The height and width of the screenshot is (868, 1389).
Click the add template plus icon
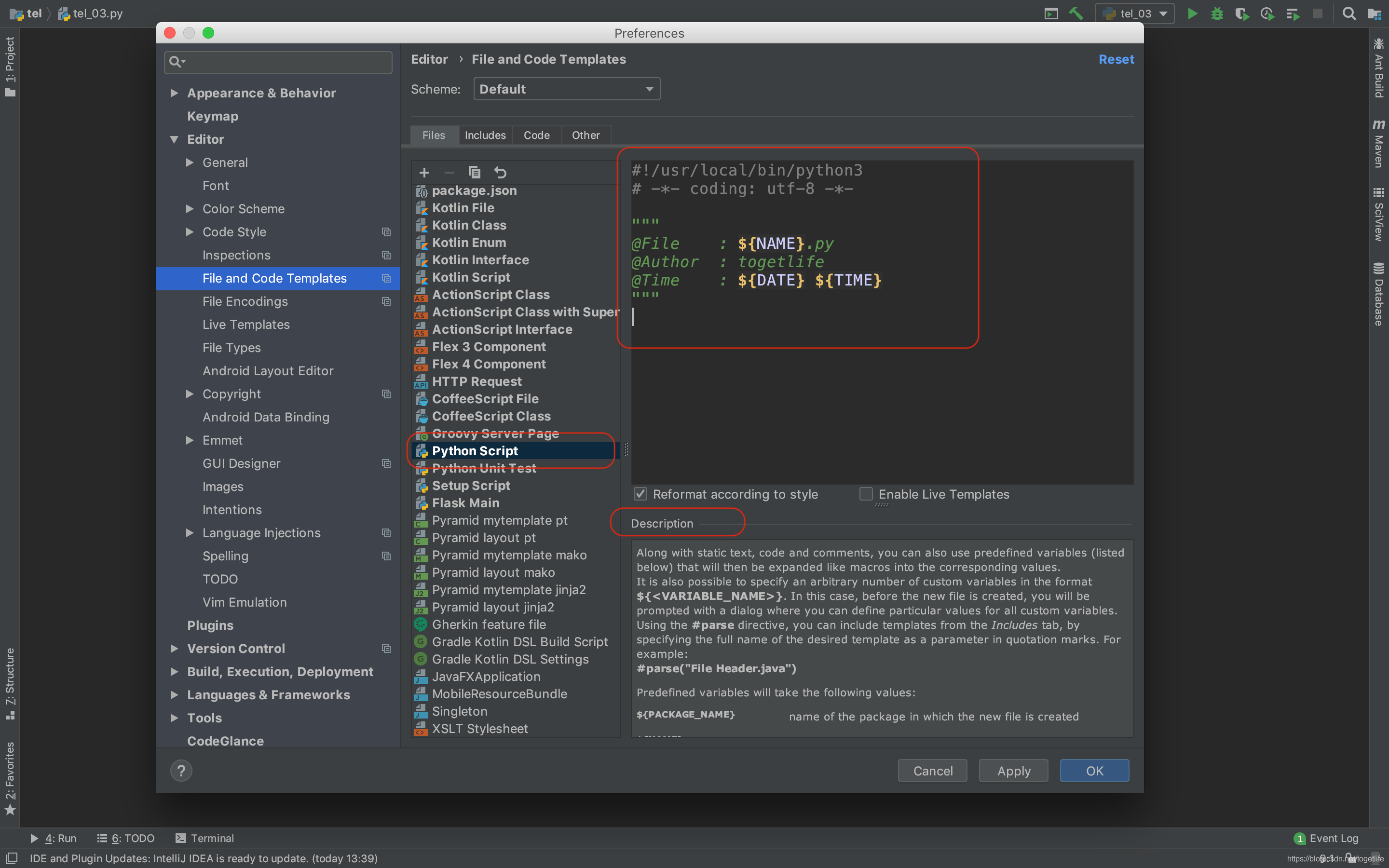(x=424, y=172)
